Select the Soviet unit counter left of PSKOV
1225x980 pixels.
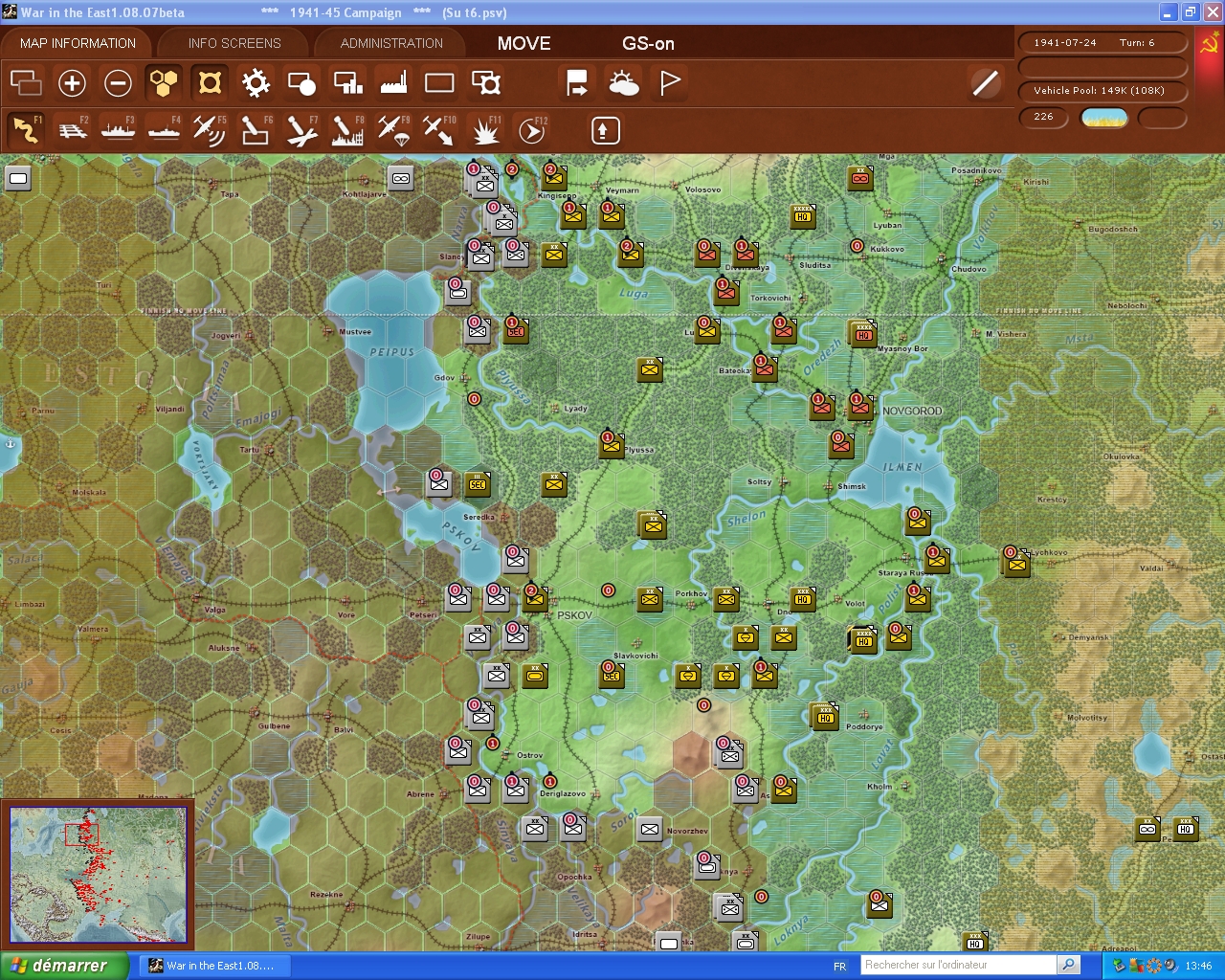pos(535,598)
